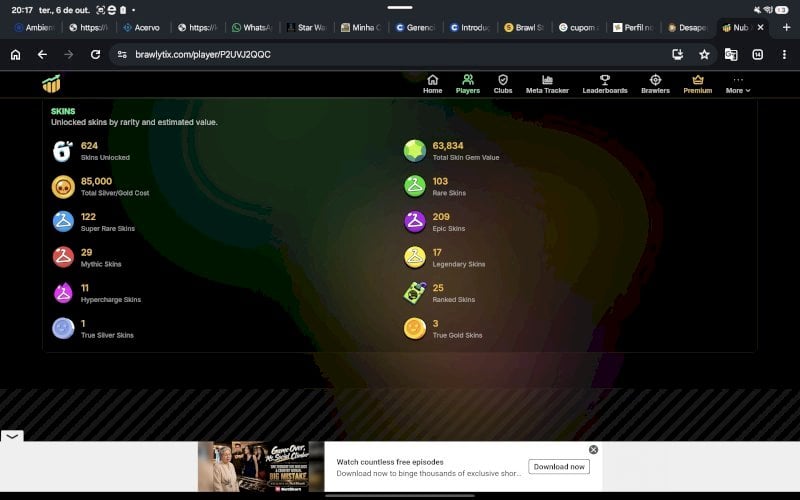The height and width of the screenshot is (500, 800).
Task: Open a new tab with plus button
Action: pos(786,28)
